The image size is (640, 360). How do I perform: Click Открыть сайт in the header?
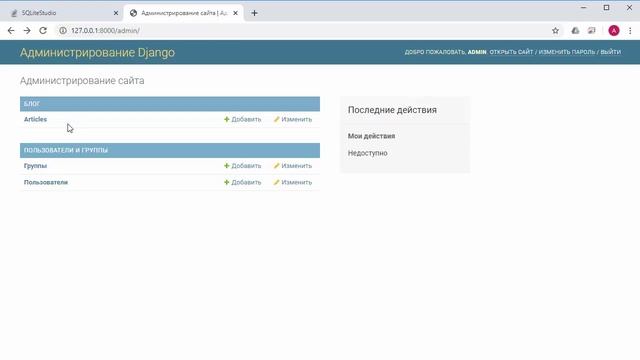coord(511,52)
